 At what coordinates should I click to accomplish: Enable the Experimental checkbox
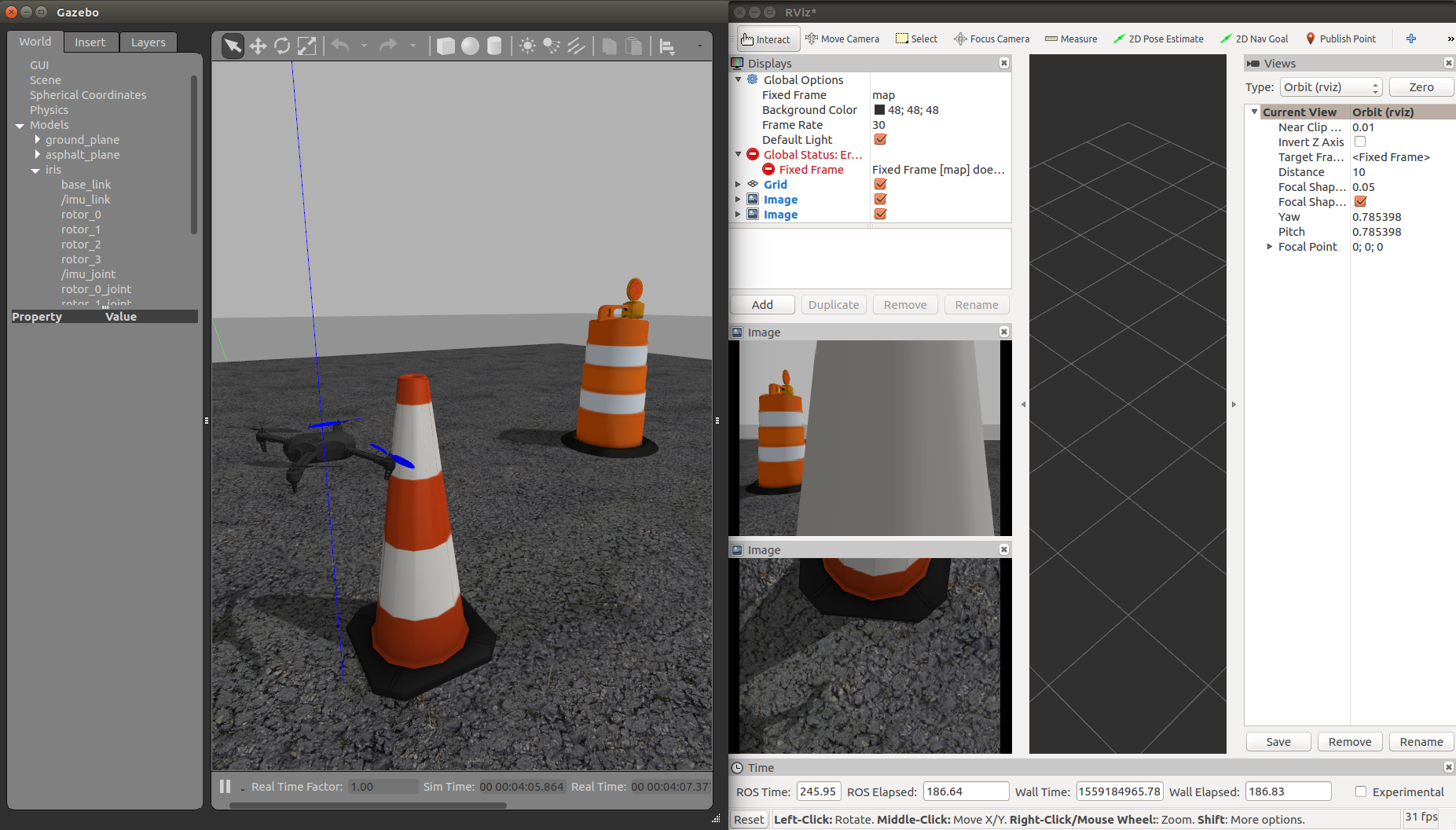(1361, 791)
